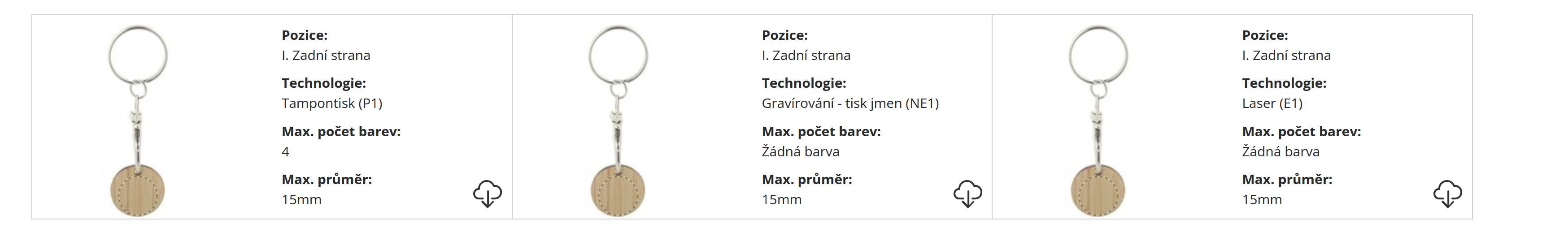This screenshot has height=245, width=1568.
Task: Select I. Zadní strana in Tampontisk card
Action: [x=326, y=56]
